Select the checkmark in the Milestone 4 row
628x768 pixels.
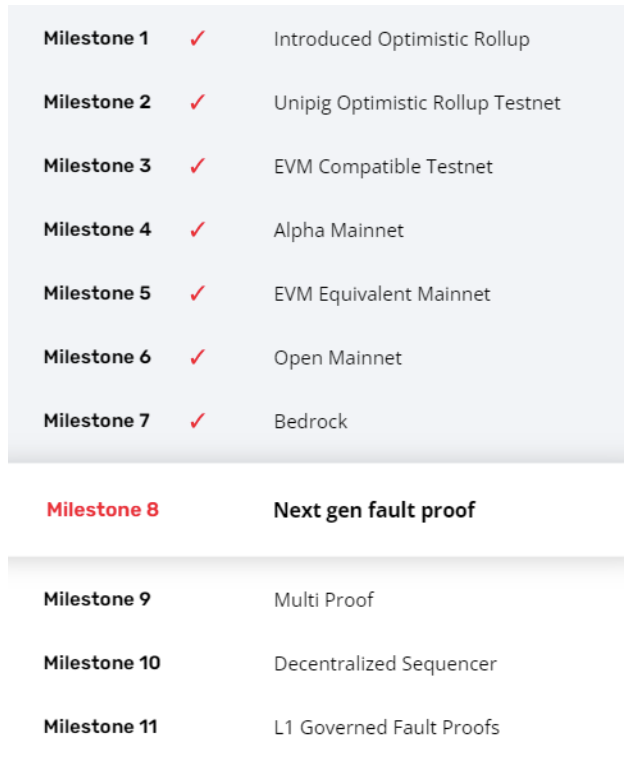[x=197, y=229]
